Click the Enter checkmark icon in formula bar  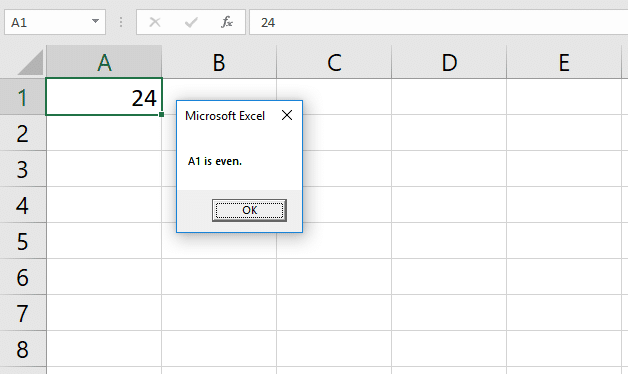[191, 22]
